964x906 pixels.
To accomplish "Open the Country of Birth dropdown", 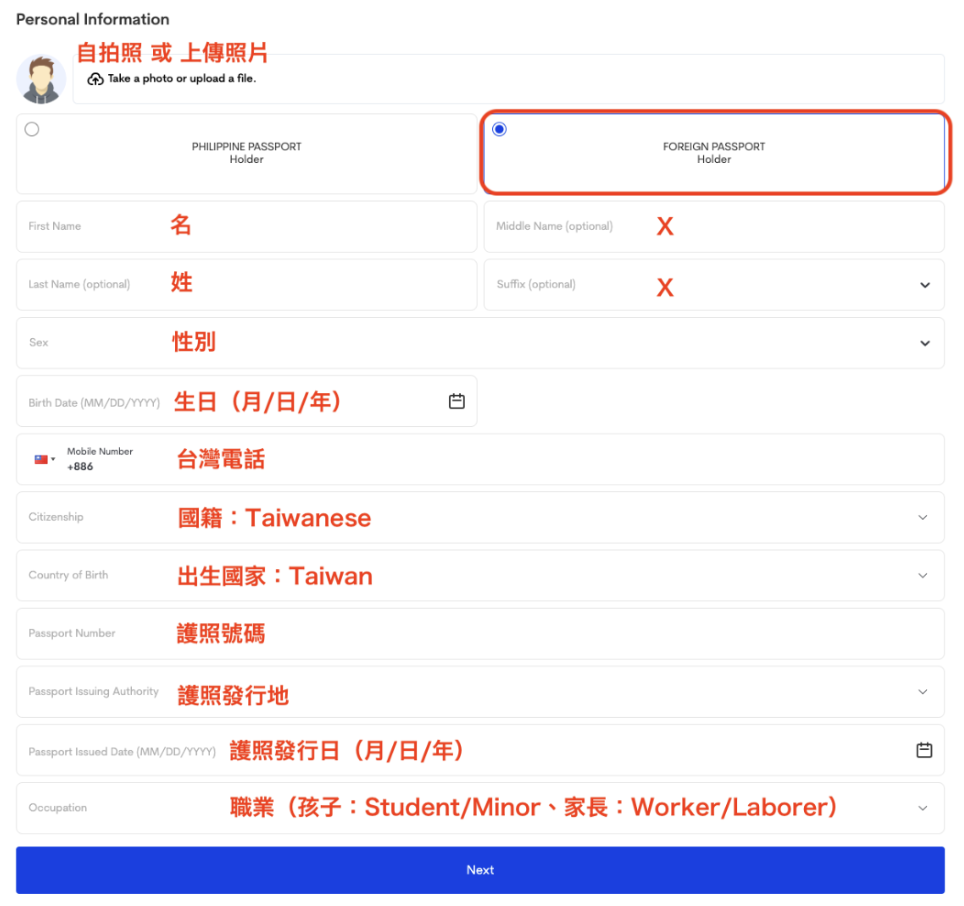I will click(924, 575).
